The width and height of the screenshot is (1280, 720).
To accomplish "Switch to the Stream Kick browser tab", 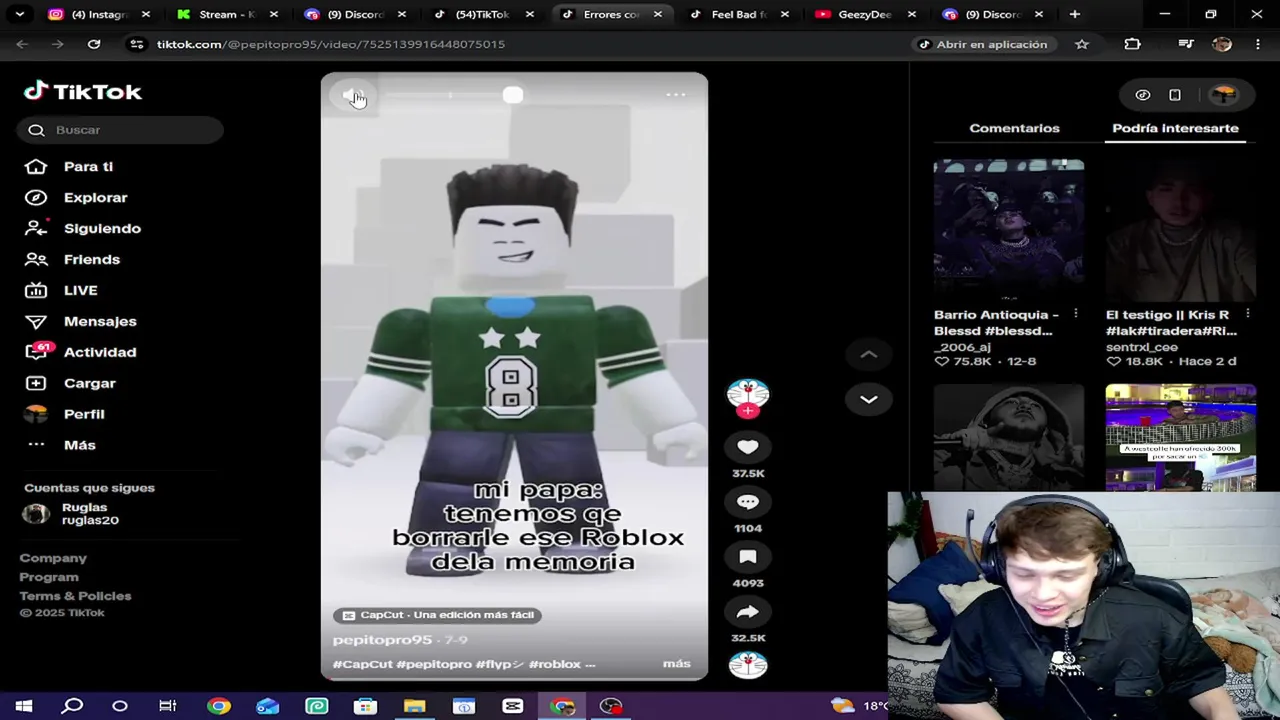I will (x=227, y=14).
